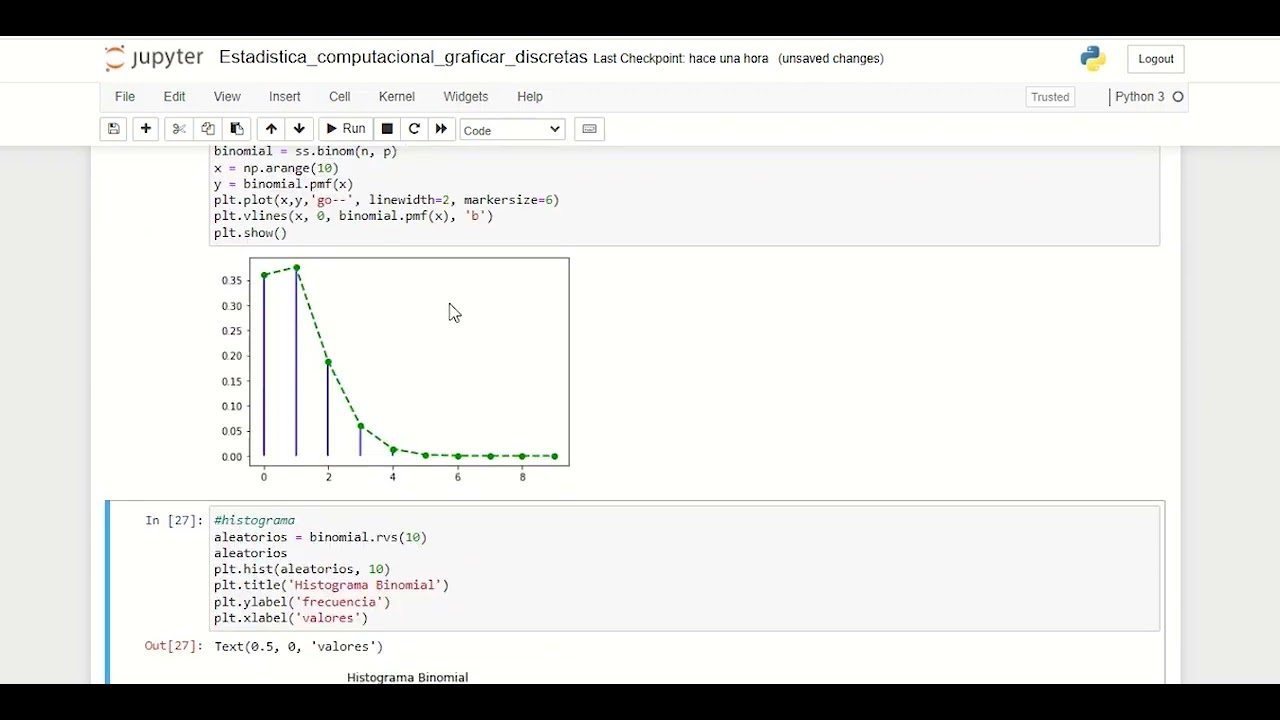Click the Python 3 kernel name

[x=1140, y=97]
